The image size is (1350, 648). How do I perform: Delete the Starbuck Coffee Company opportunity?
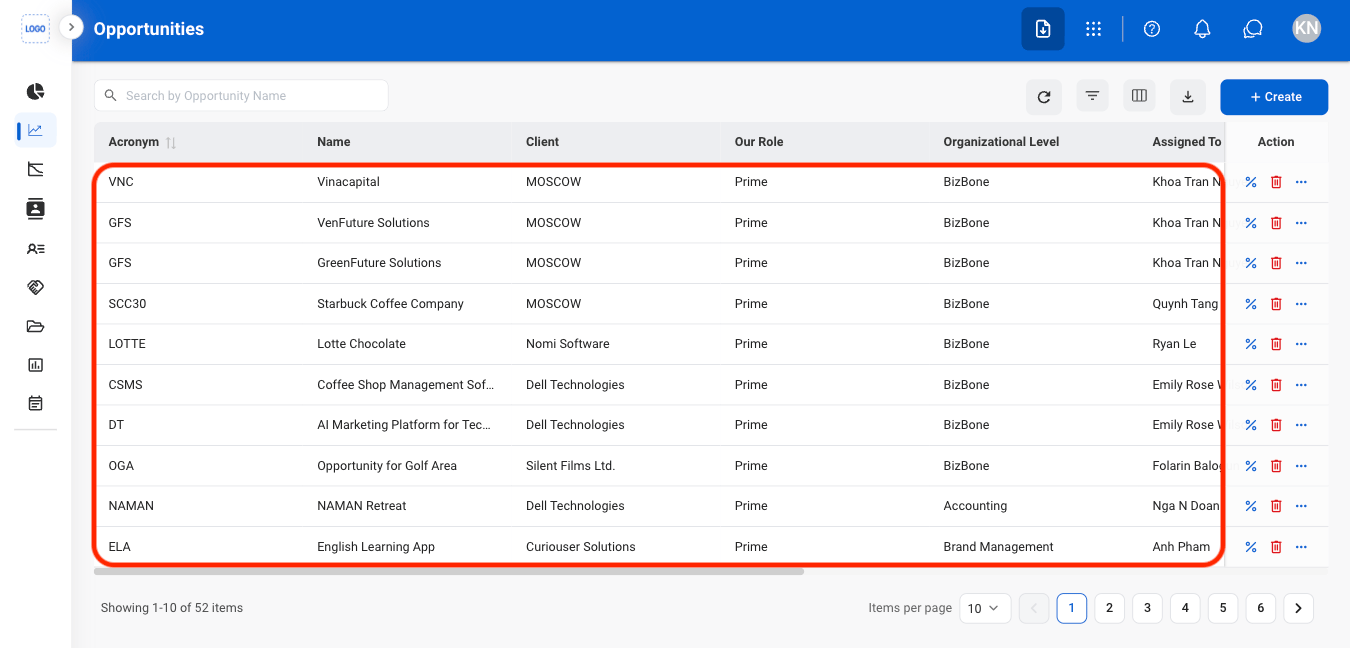pyautogui.click(x=1276, y=304)
